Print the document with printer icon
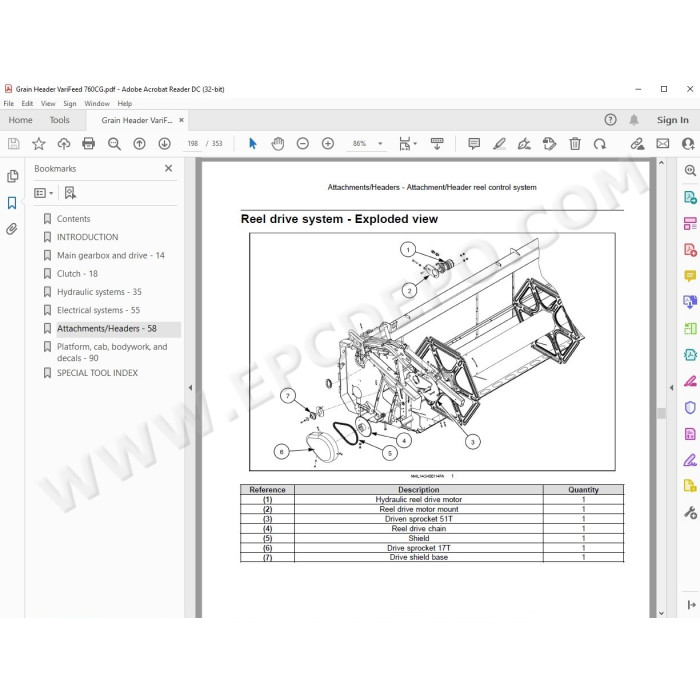This screenshot has height=700, width=700. pyautogui.click(x=89, y=143)
